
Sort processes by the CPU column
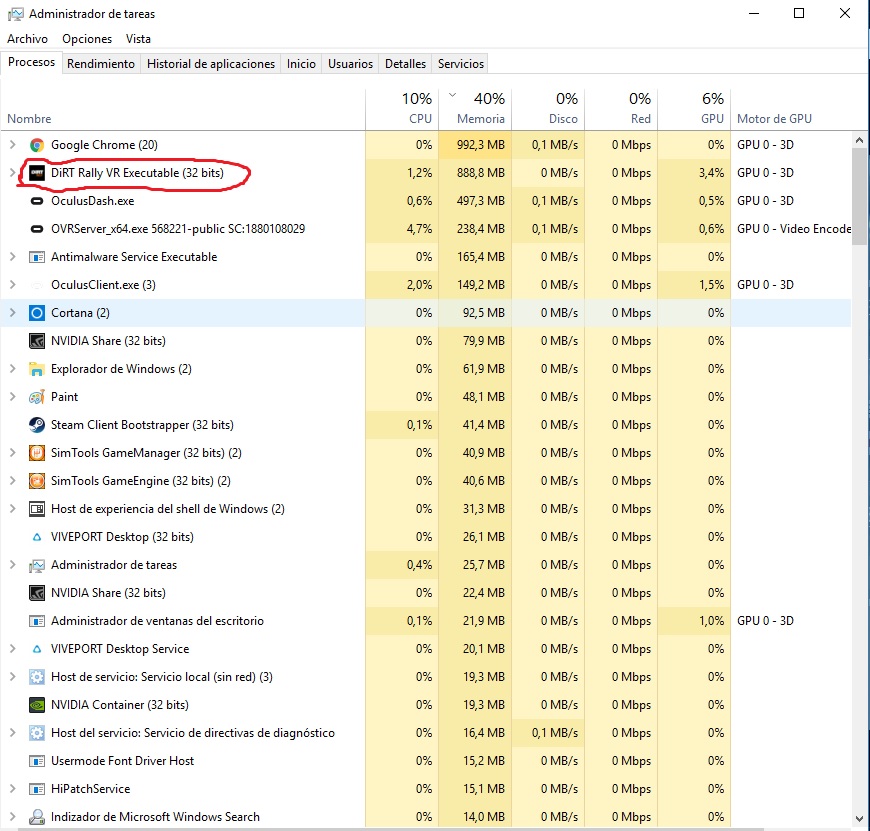pos(402,110)
